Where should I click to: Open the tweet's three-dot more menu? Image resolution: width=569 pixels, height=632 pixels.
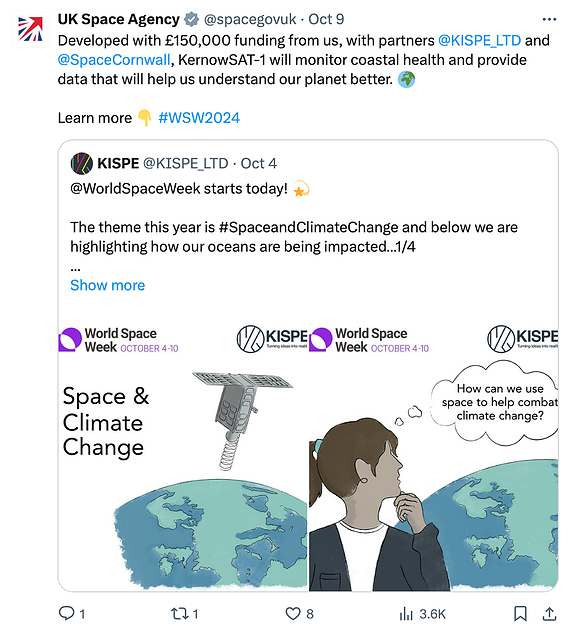(549, 19)
